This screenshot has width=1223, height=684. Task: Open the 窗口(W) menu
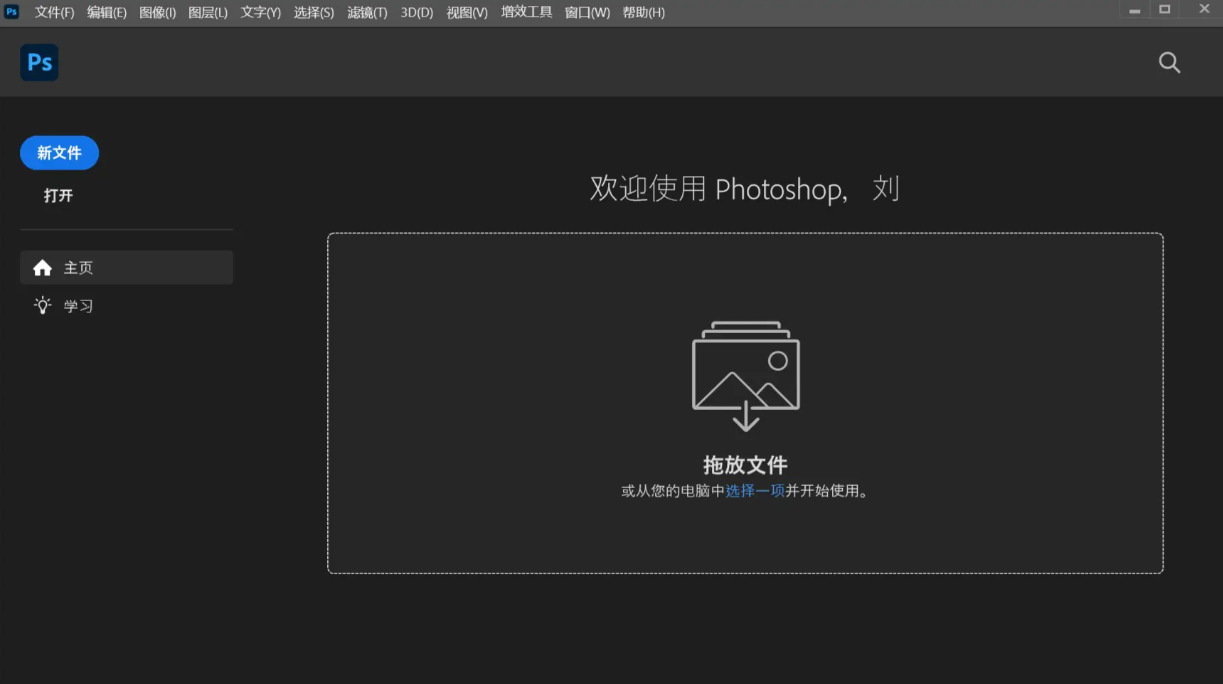pos(587,13)
